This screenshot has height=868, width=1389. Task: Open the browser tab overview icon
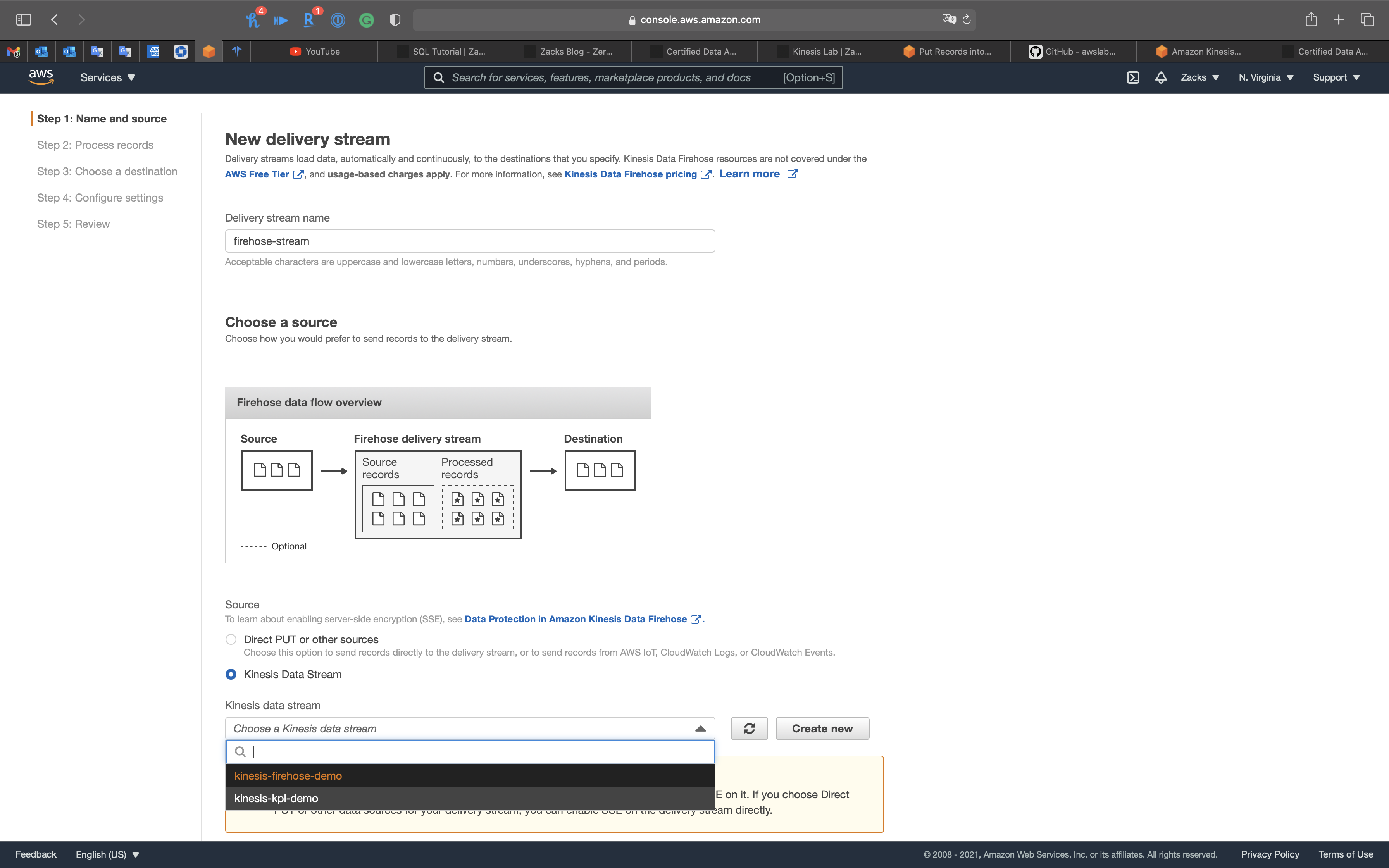pos(1367,19)
